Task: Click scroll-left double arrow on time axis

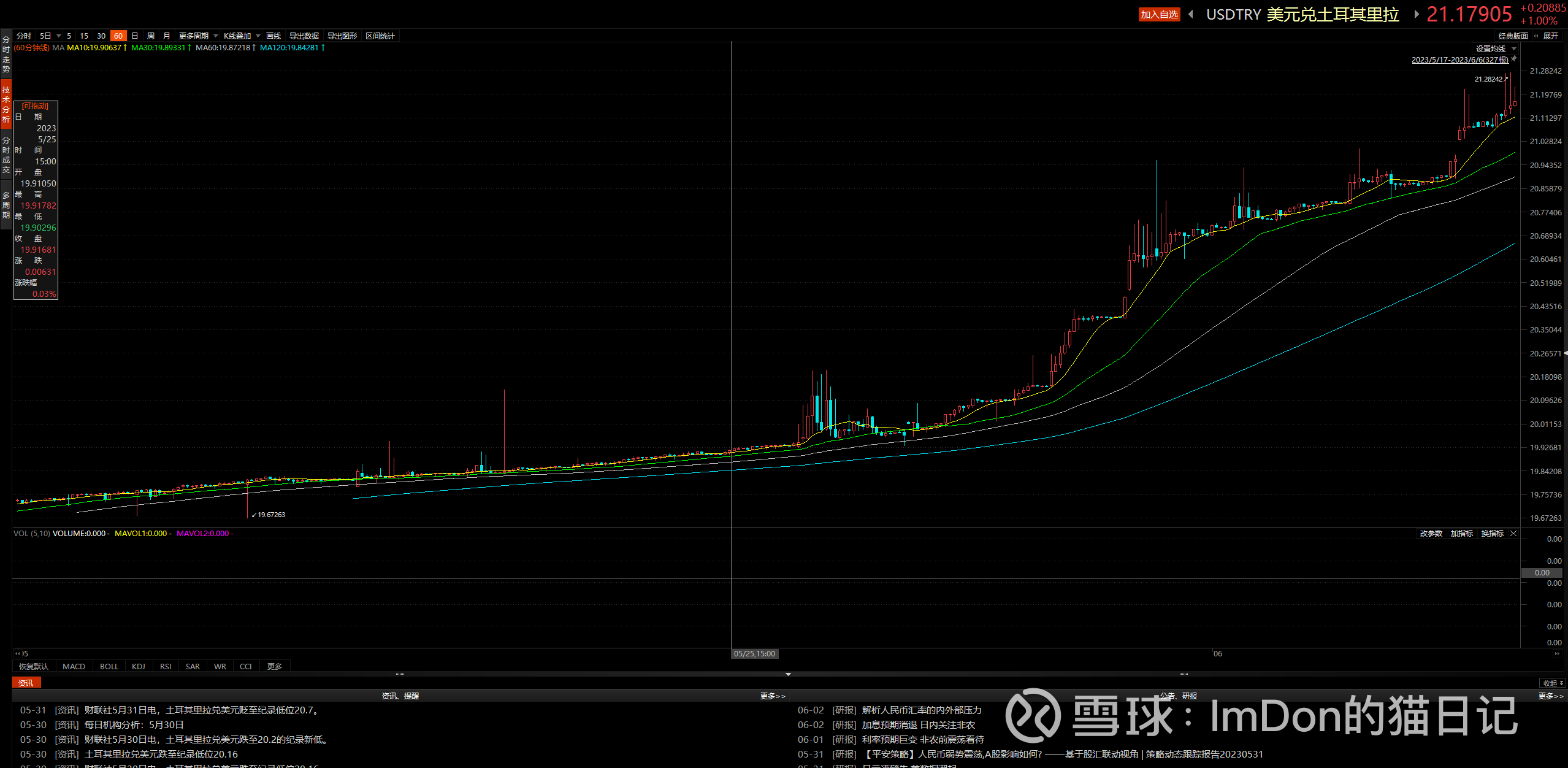Action: pos(18,654)
